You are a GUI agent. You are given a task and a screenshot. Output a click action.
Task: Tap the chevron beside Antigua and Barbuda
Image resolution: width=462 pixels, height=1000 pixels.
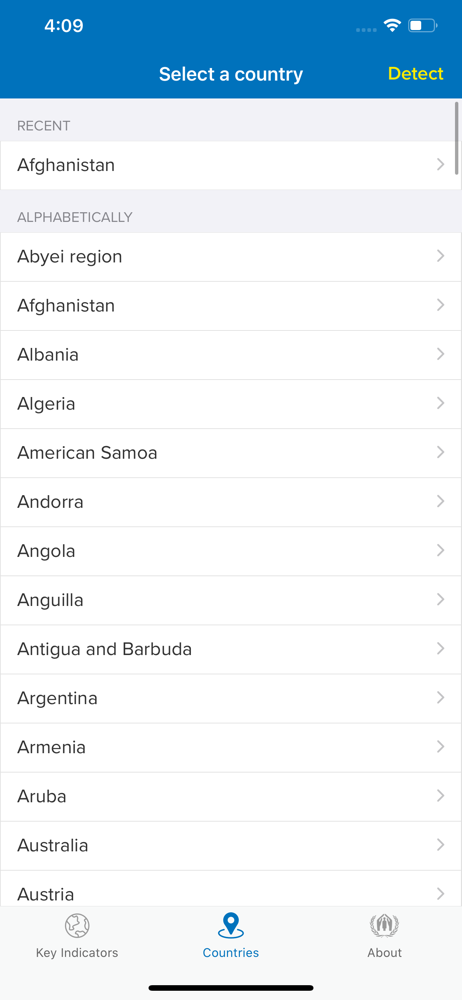click(440, 649)
